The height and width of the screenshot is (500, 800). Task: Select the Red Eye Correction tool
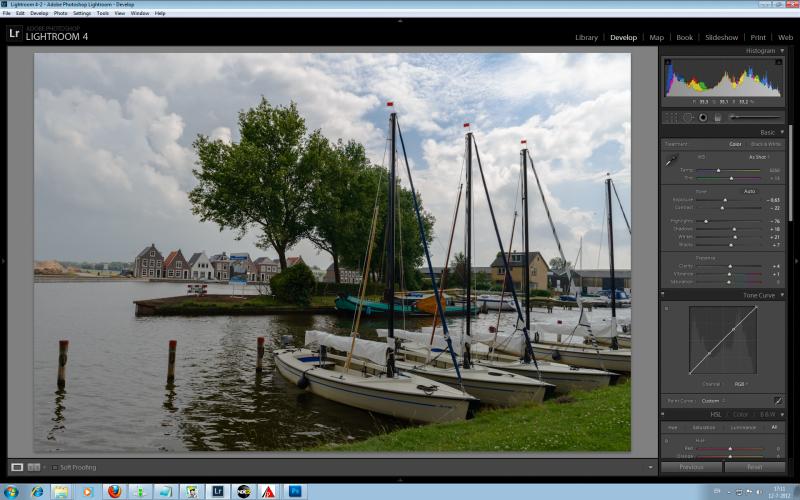(x=703, y=118)
